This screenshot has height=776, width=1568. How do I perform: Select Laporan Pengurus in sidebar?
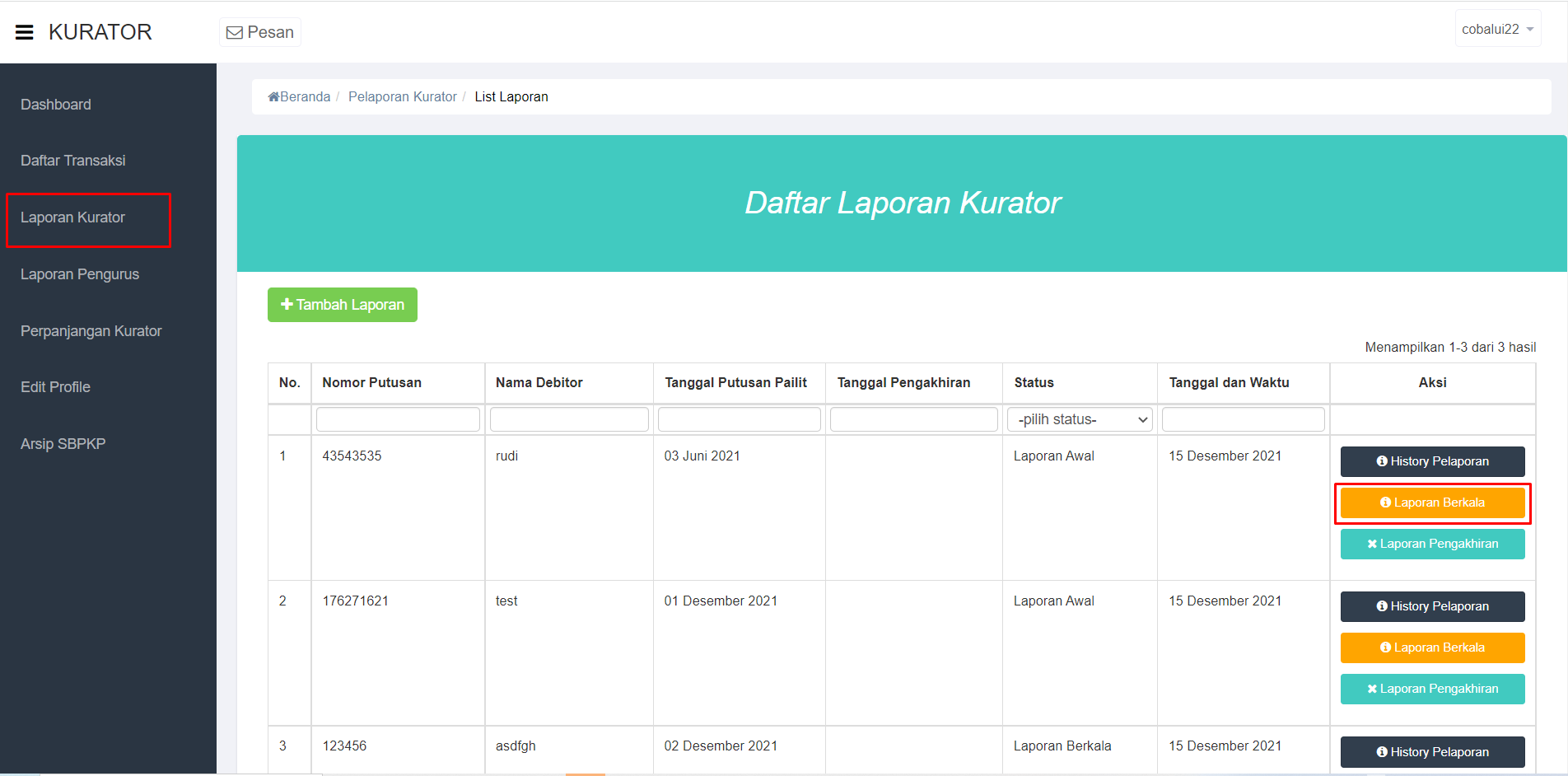pos(80,274)
